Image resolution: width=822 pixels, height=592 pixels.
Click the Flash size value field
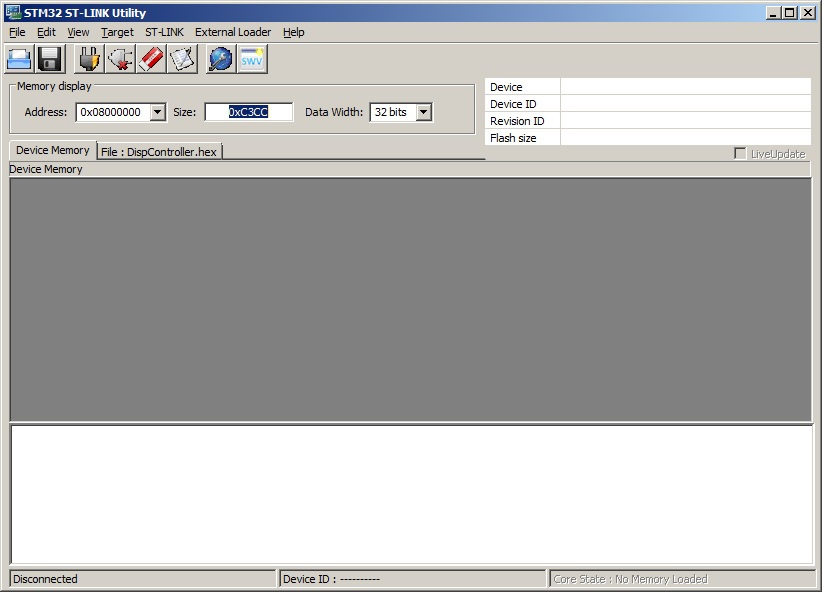[686, 137]
